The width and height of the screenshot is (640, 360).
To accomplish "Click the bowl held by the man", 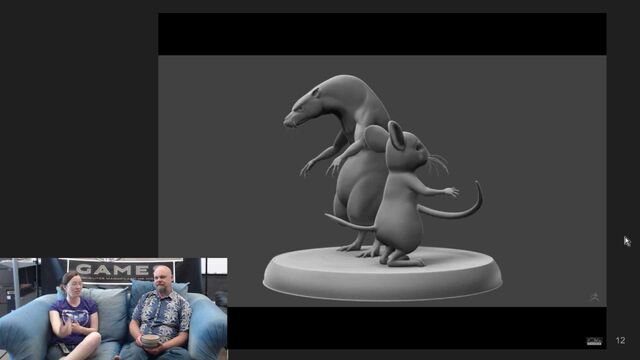I will click(151, 340).
